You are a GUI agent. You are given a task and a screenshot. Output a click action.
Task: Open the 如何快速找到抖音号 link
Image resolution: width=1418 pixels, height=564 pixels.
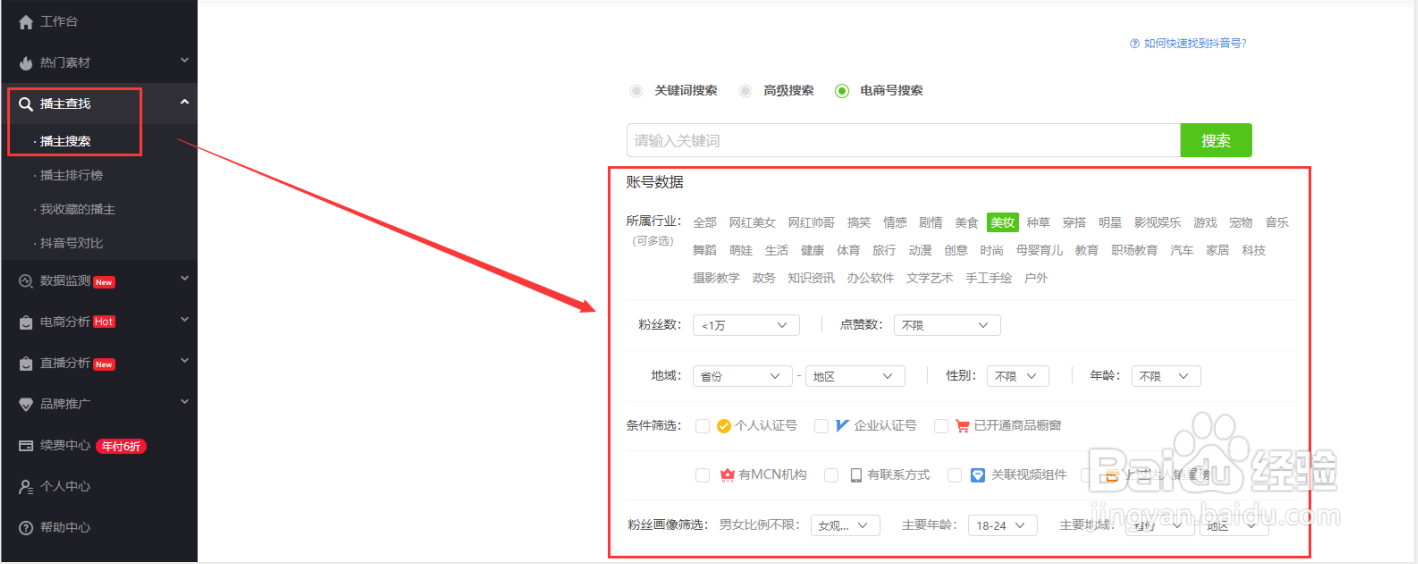tap(1195, 43)
